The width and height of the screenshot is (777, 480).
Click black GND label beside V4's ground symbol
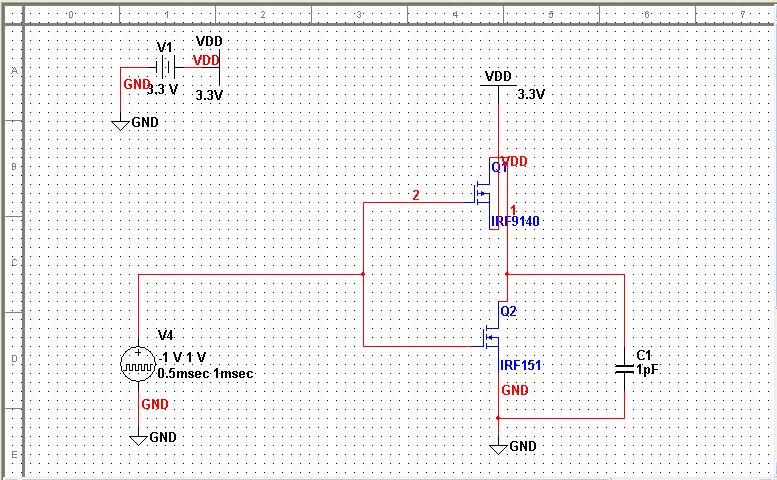tap(163, 437)
